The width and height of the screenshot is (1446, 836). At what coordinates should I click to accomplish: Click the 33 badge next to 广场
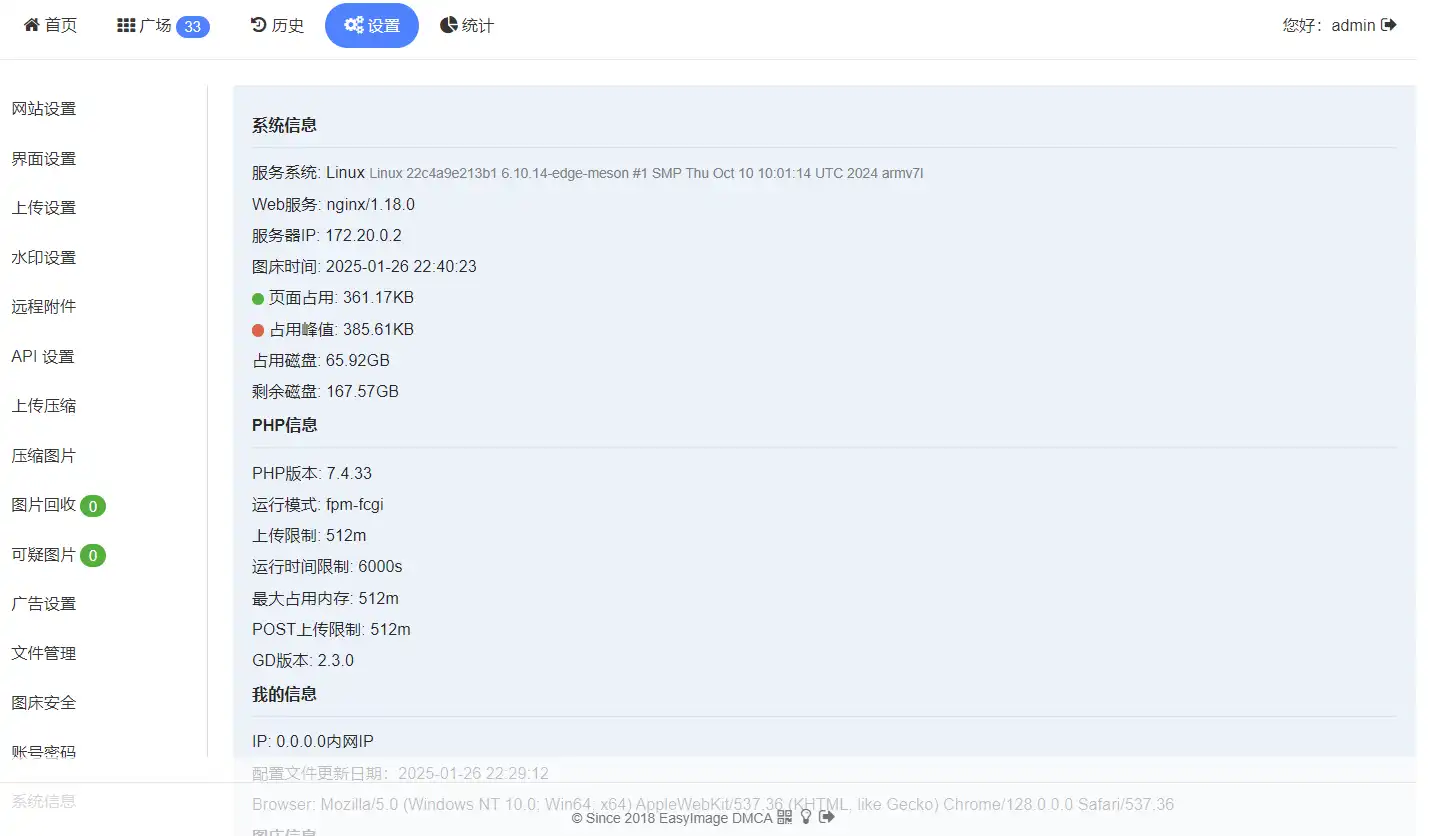[x=193, y=26]
